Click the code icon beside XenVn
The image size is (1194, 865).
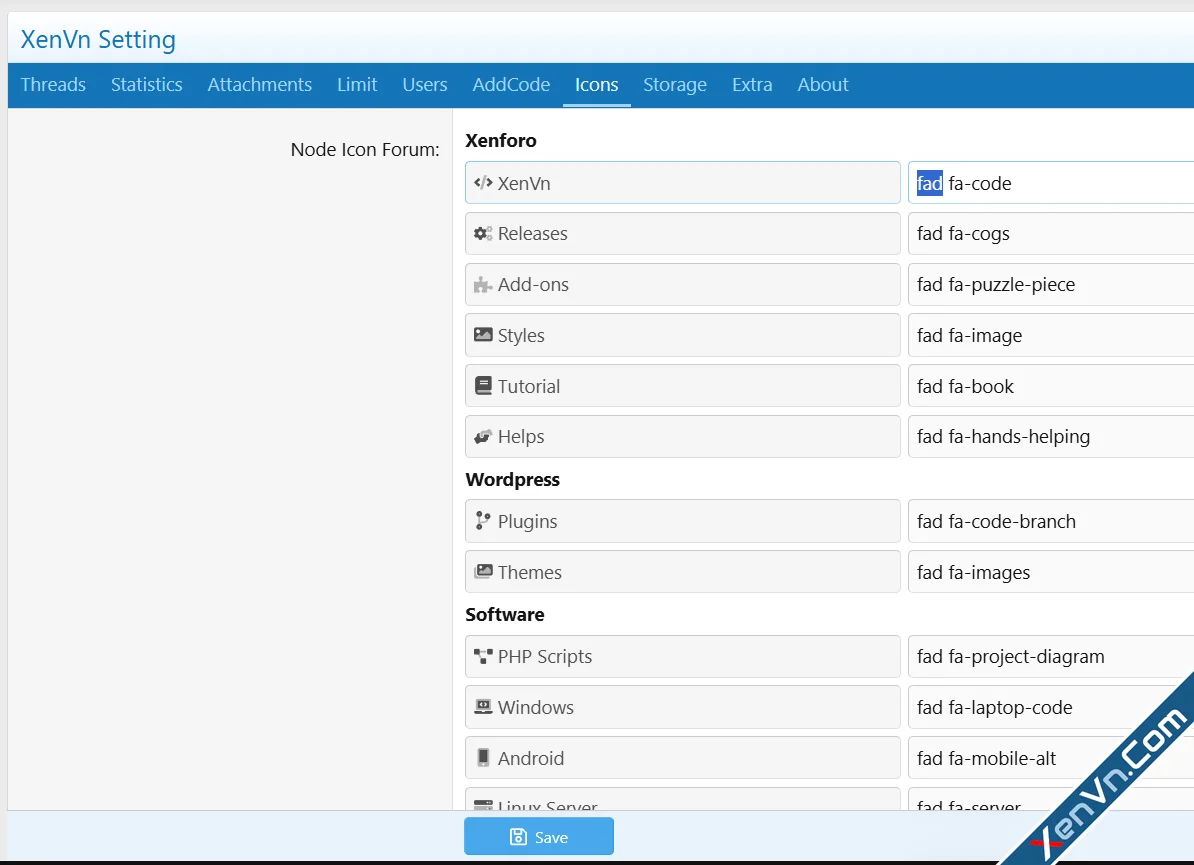pyautogui.click(x=483, y=183)
